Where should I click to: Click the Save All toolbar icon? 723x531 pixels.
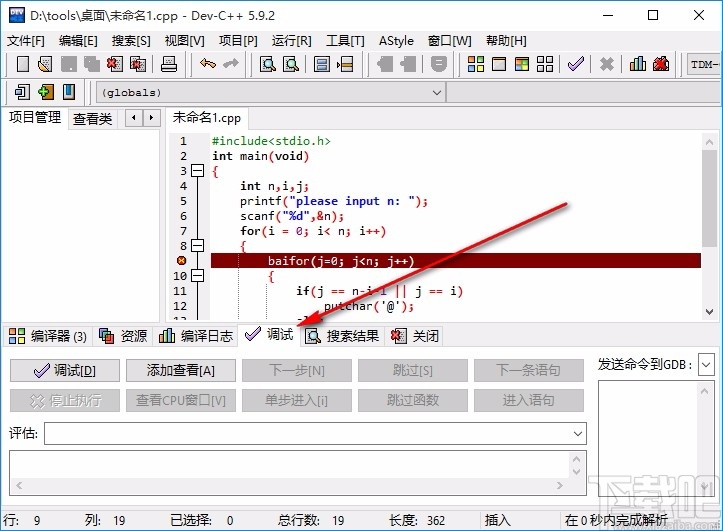92,64
